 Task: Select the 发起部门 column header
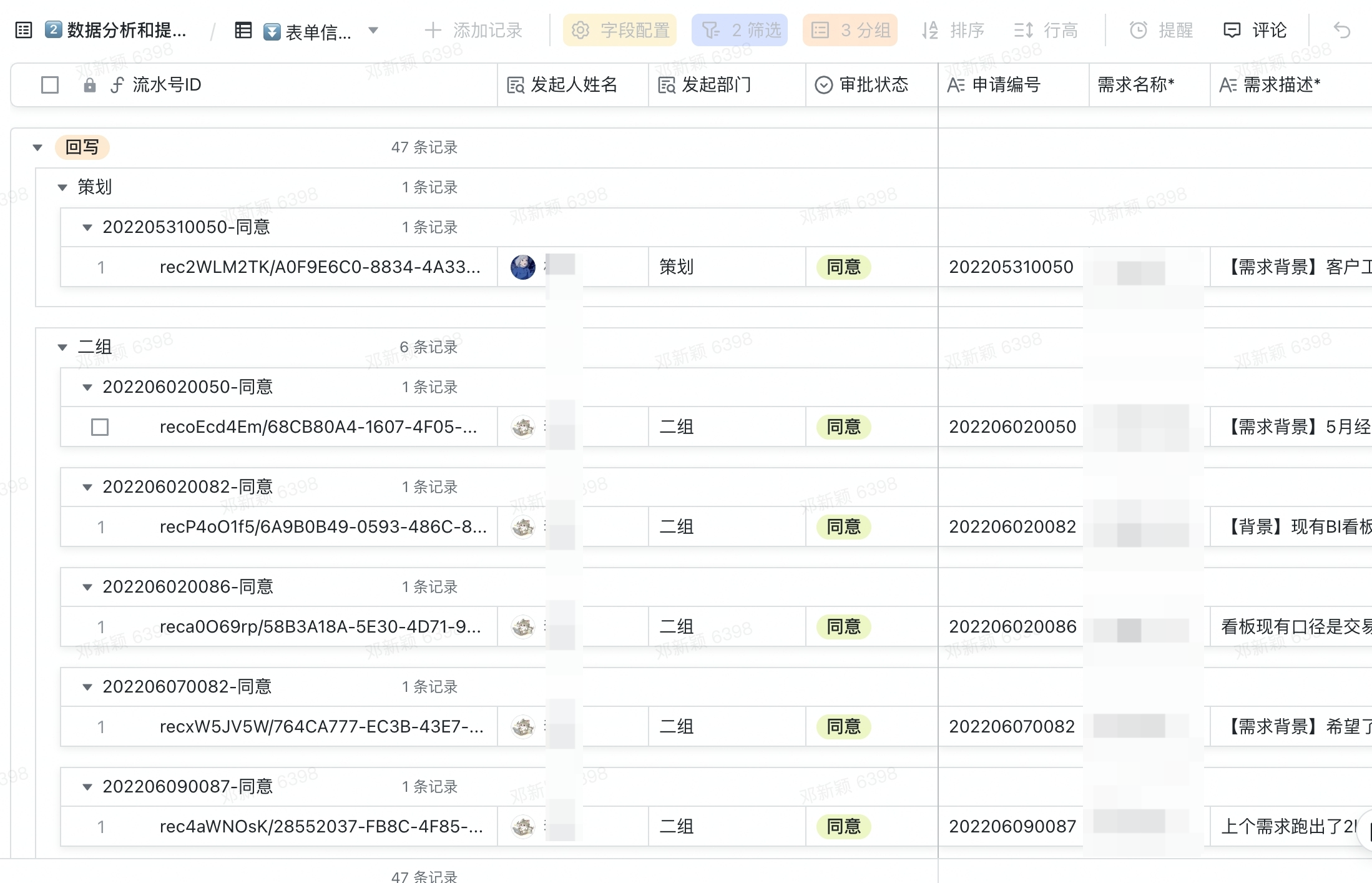(727, 85)
